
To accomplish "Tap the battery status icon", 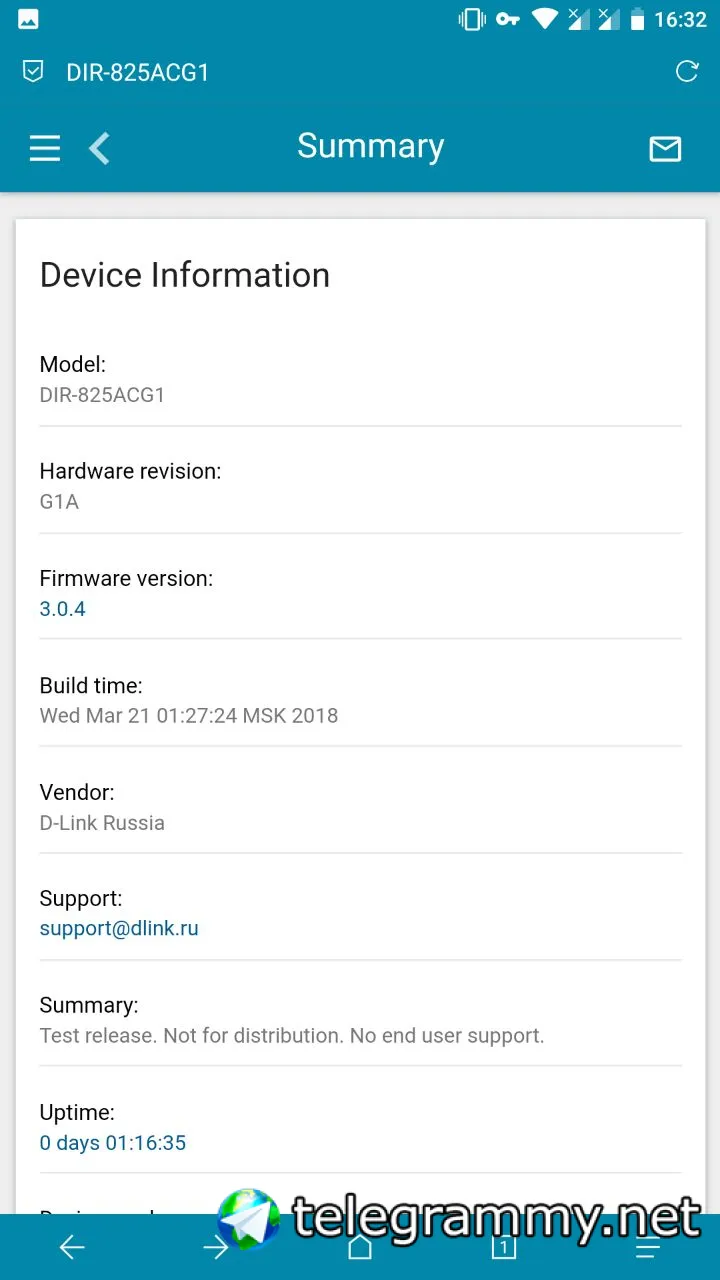I will click(x=637, y=19).
